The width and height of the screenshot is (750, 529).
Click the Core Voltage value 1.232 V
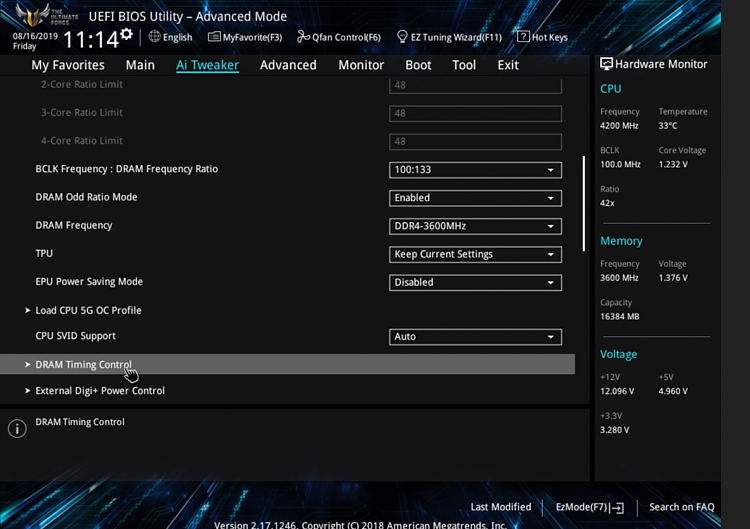pyautogui.click(x=673, y=165)
